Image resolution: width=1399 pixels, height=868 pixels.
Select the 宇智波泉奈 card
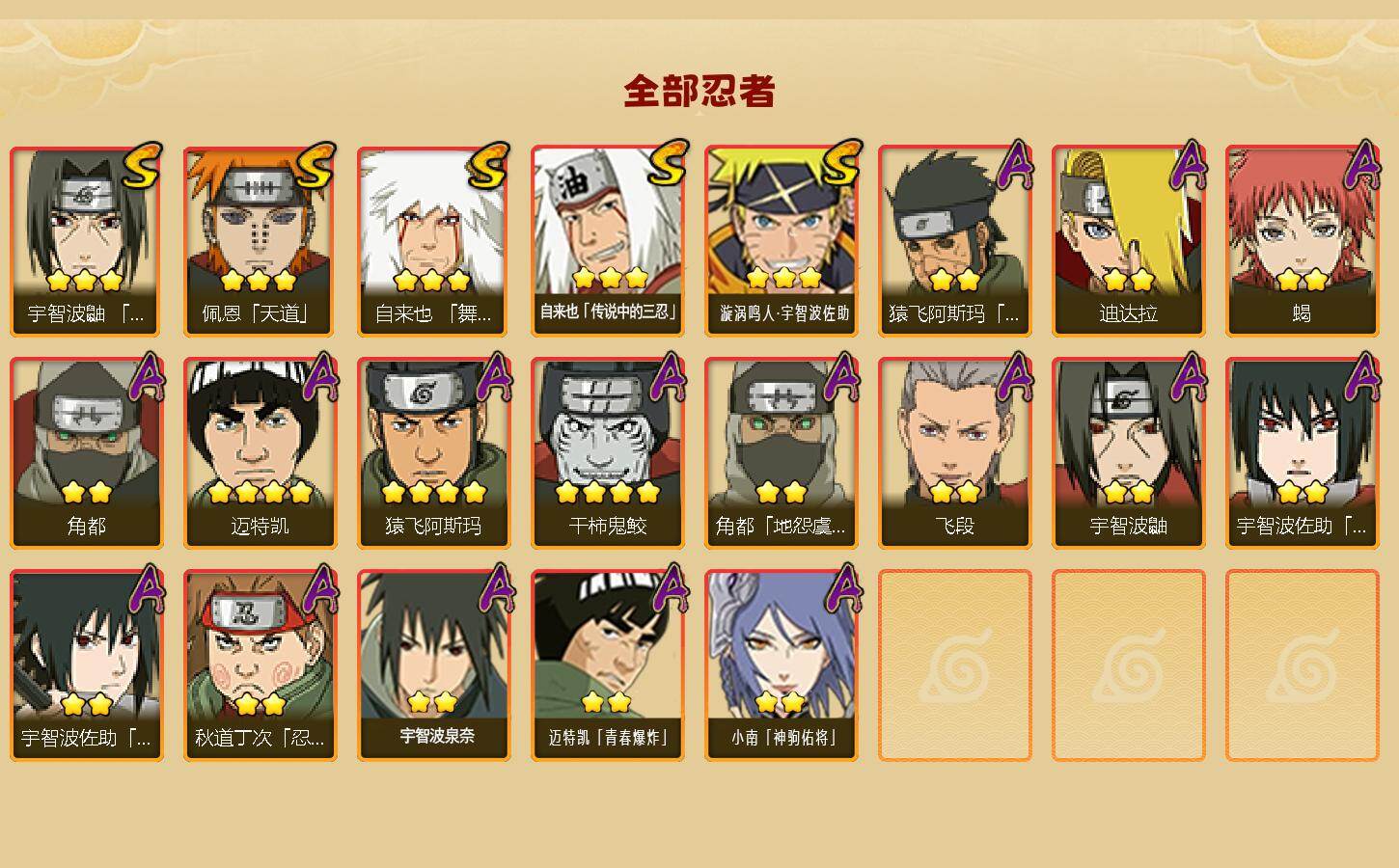pos(433,665)
